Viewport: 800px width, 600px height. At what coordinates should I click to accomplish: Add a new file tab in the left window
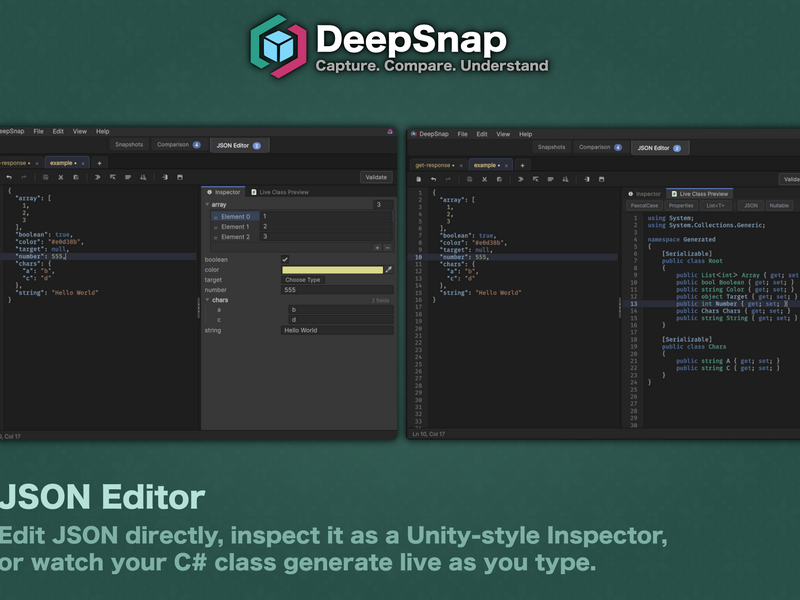pos(99,163)
